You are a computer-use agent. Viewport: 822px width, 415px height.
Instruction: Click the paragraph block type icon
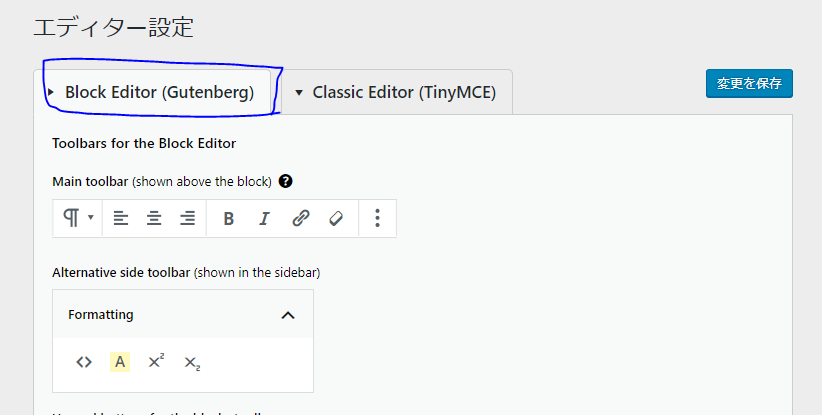coord(71,217)
